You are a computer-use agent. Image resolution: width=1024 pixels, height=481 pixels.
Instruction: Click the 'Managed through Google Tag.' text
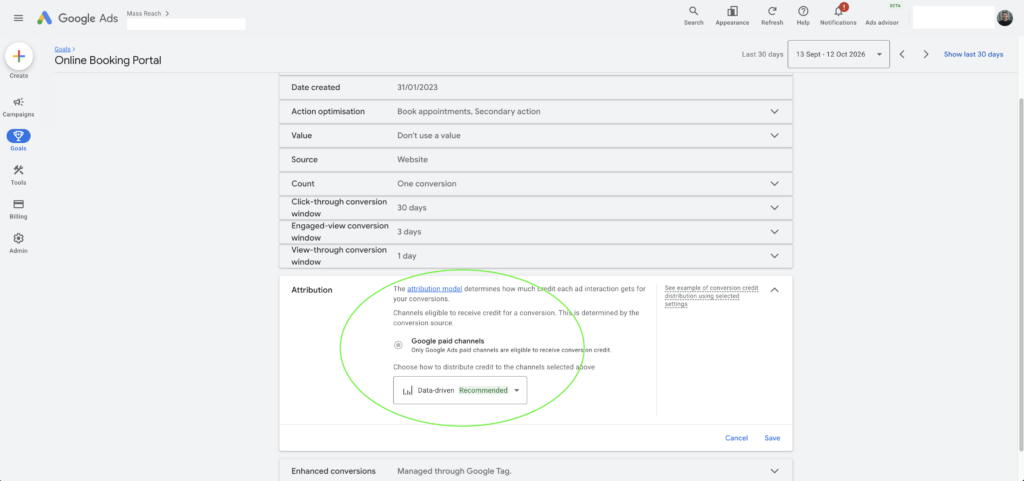tap(454, 471)
